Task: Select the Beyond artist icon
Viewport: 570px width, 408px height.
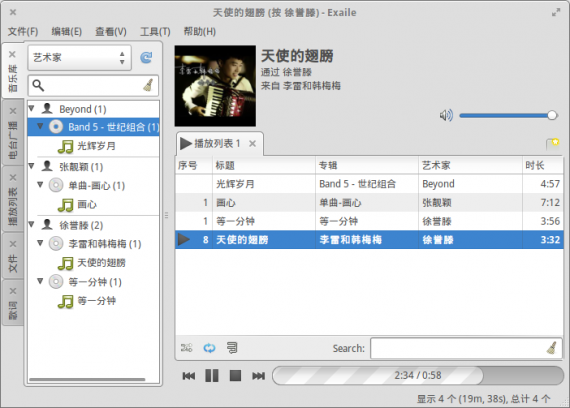Action: (47, 108)
